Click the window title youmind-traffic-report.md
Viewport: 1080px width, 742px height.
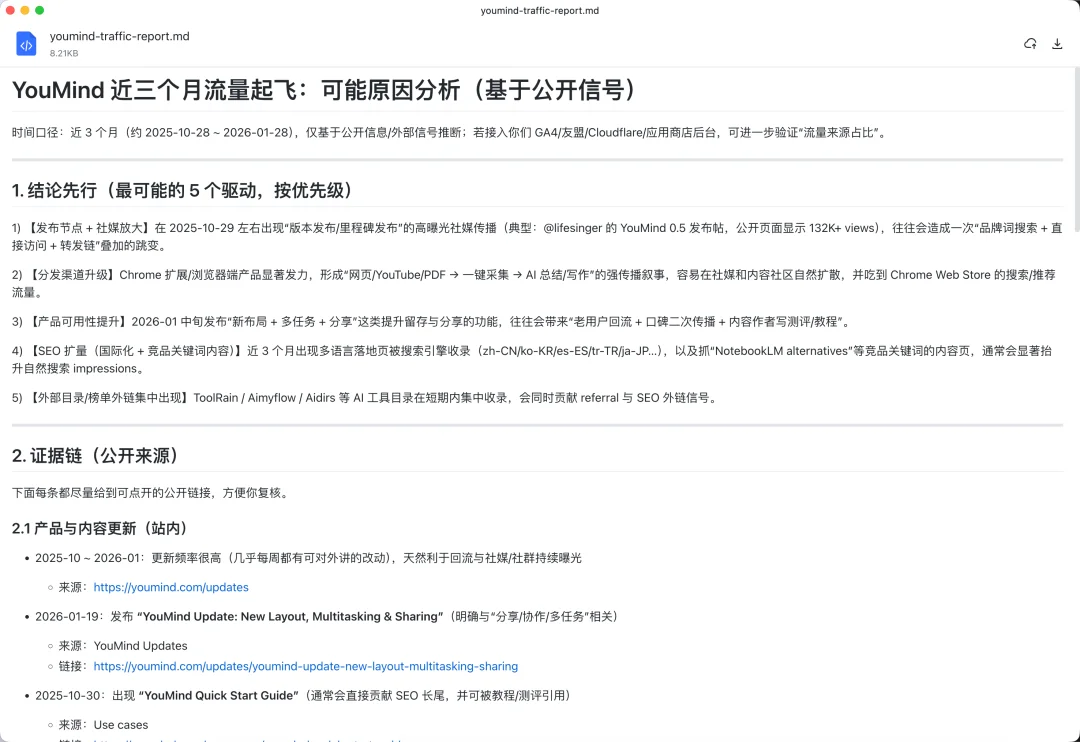click(x=540, y=11)
